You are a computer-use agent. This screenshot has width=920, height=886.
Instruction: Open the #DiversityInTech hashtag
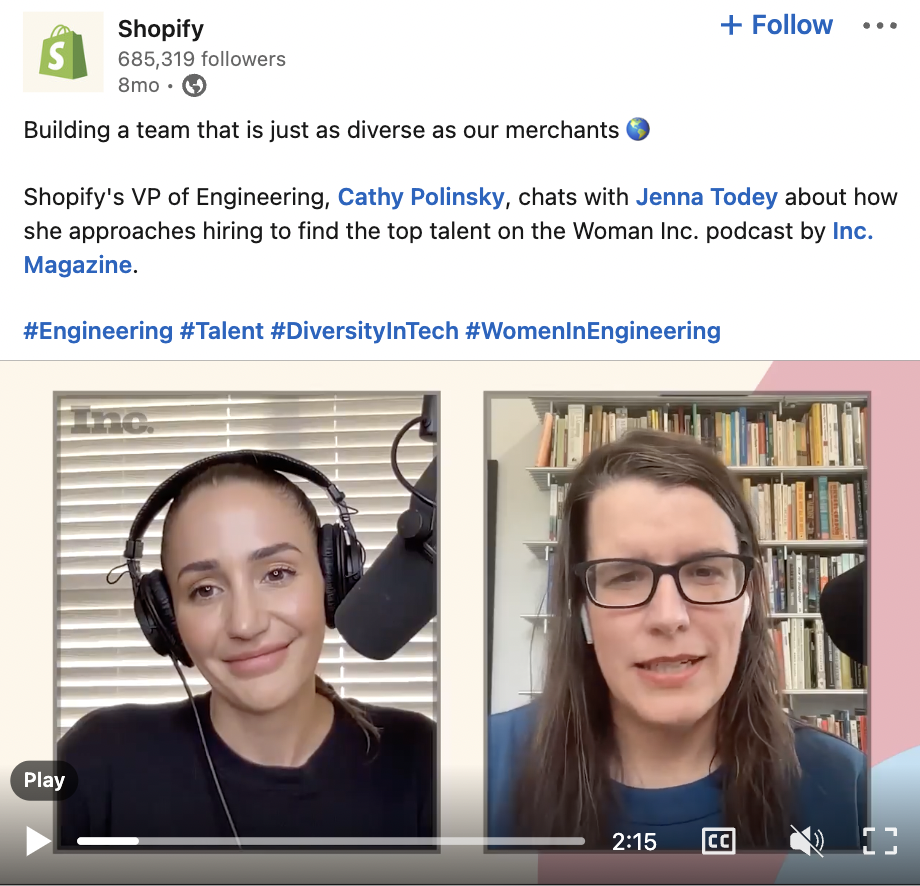(364, 331)
